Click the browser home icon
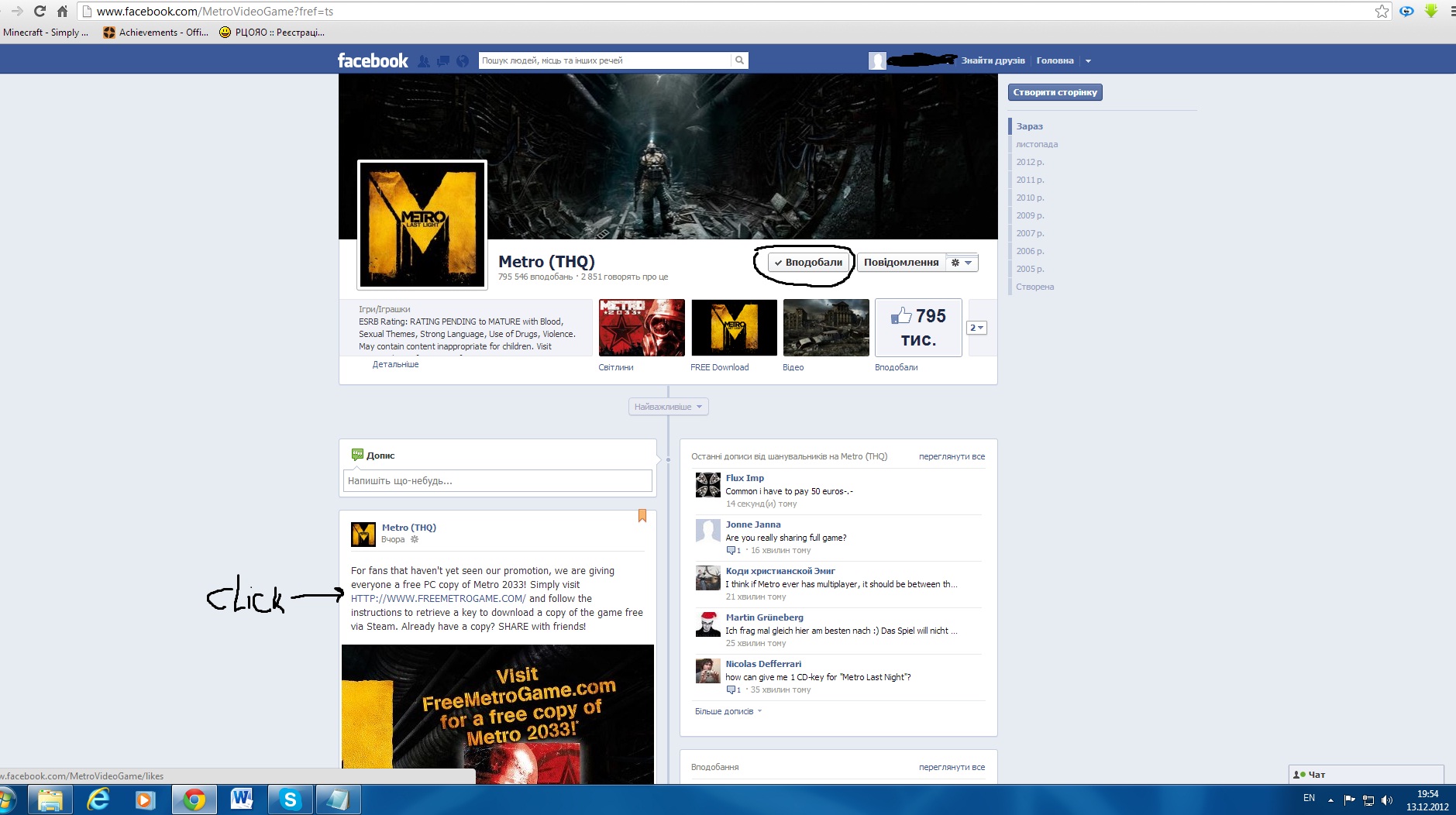Image resolution: width=1456 pixels, height=815 pixels. click(x=62, y=11)
